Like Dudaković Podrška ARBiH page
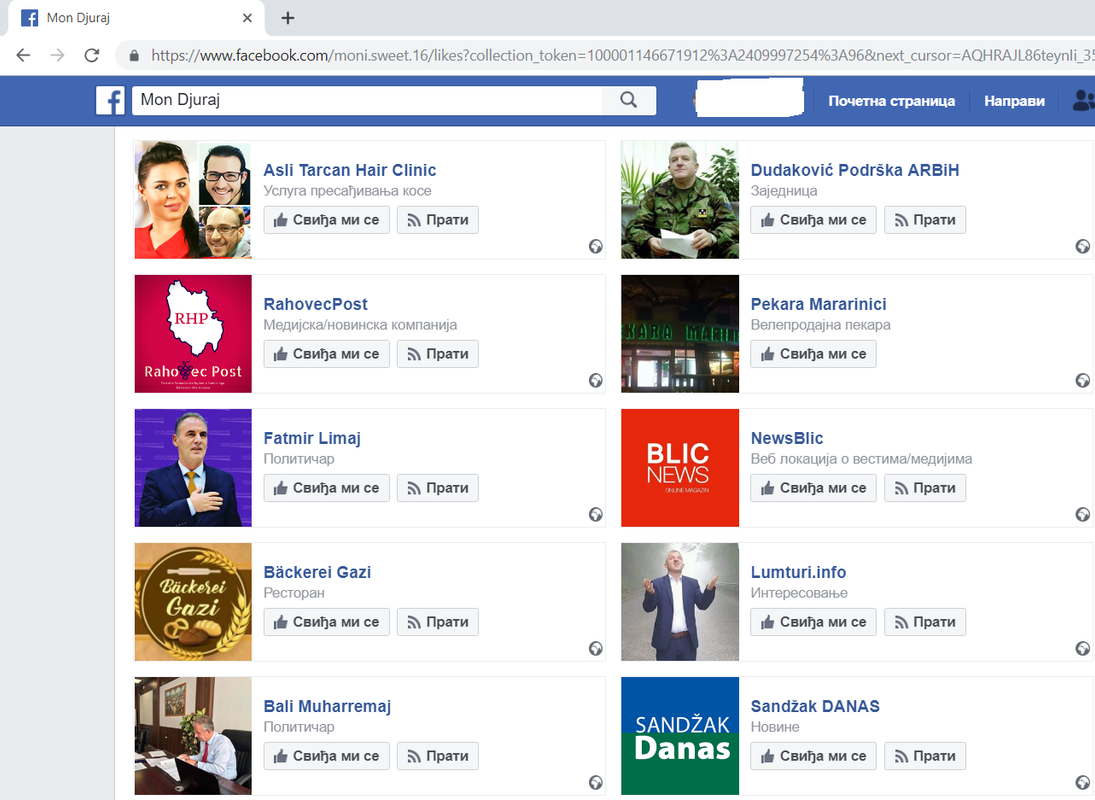 point(813,220)
